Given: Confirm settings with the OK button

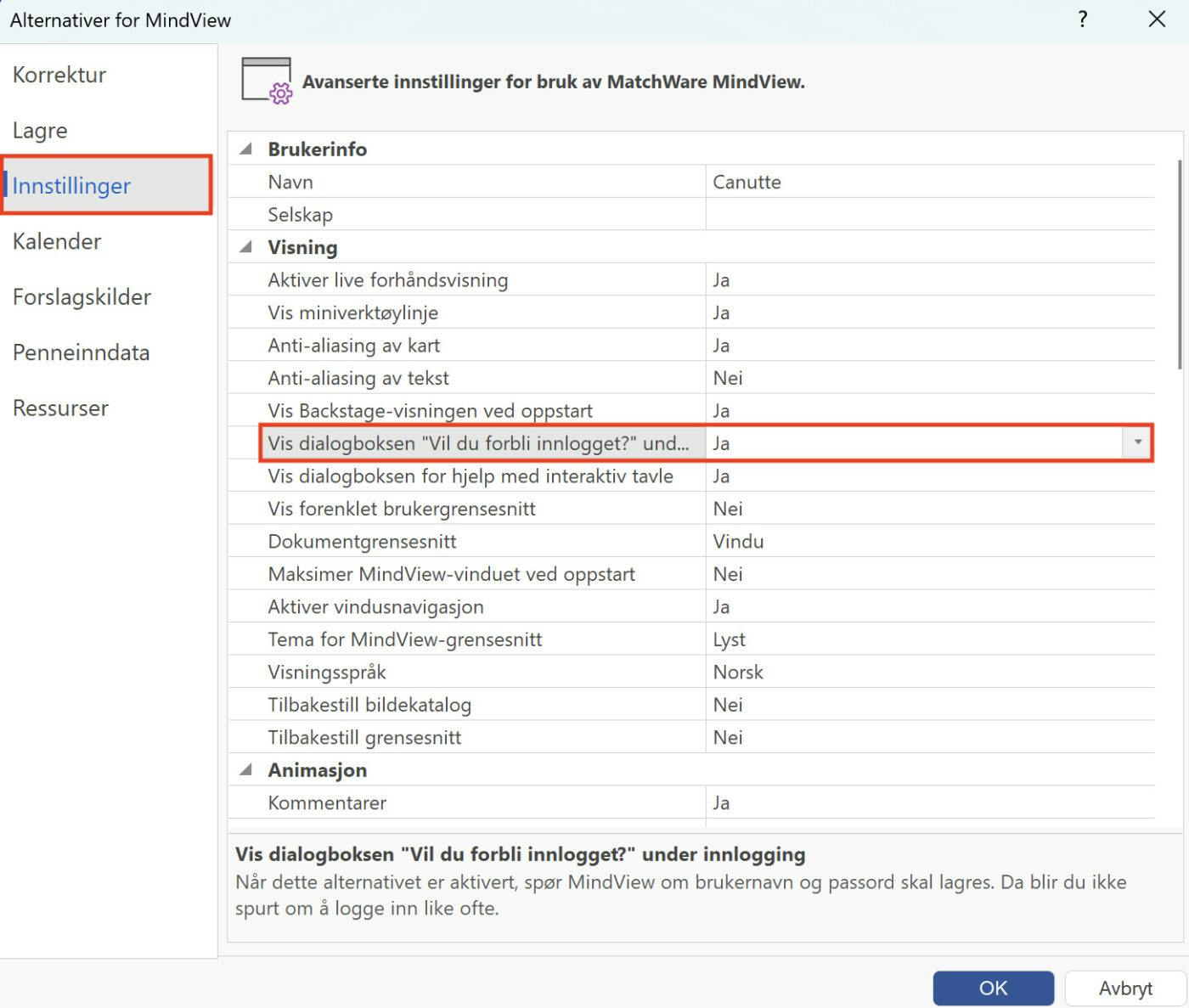Looking at the screenshot, I should point(993,988).
